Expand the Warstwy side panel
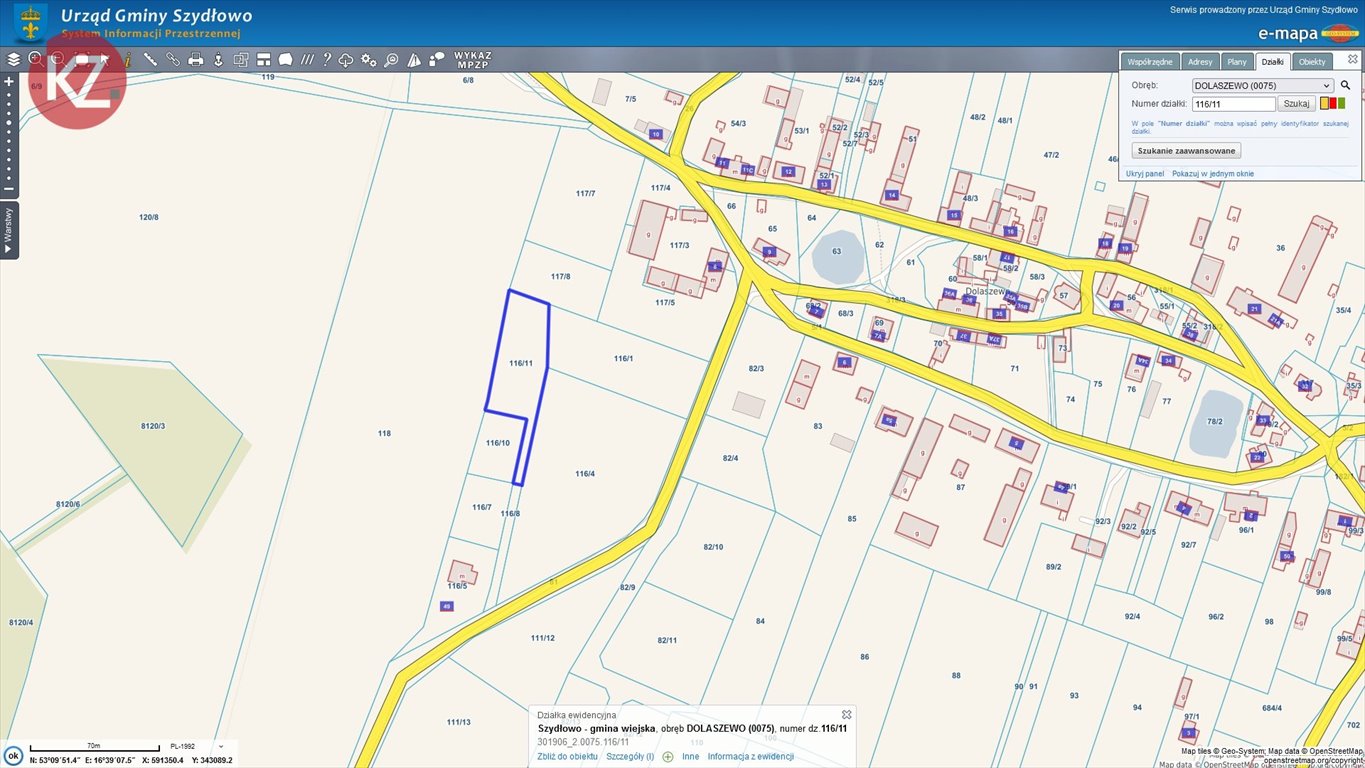Screen dimensions: 1365x768 pyautogui.click(x=9, y=230)
